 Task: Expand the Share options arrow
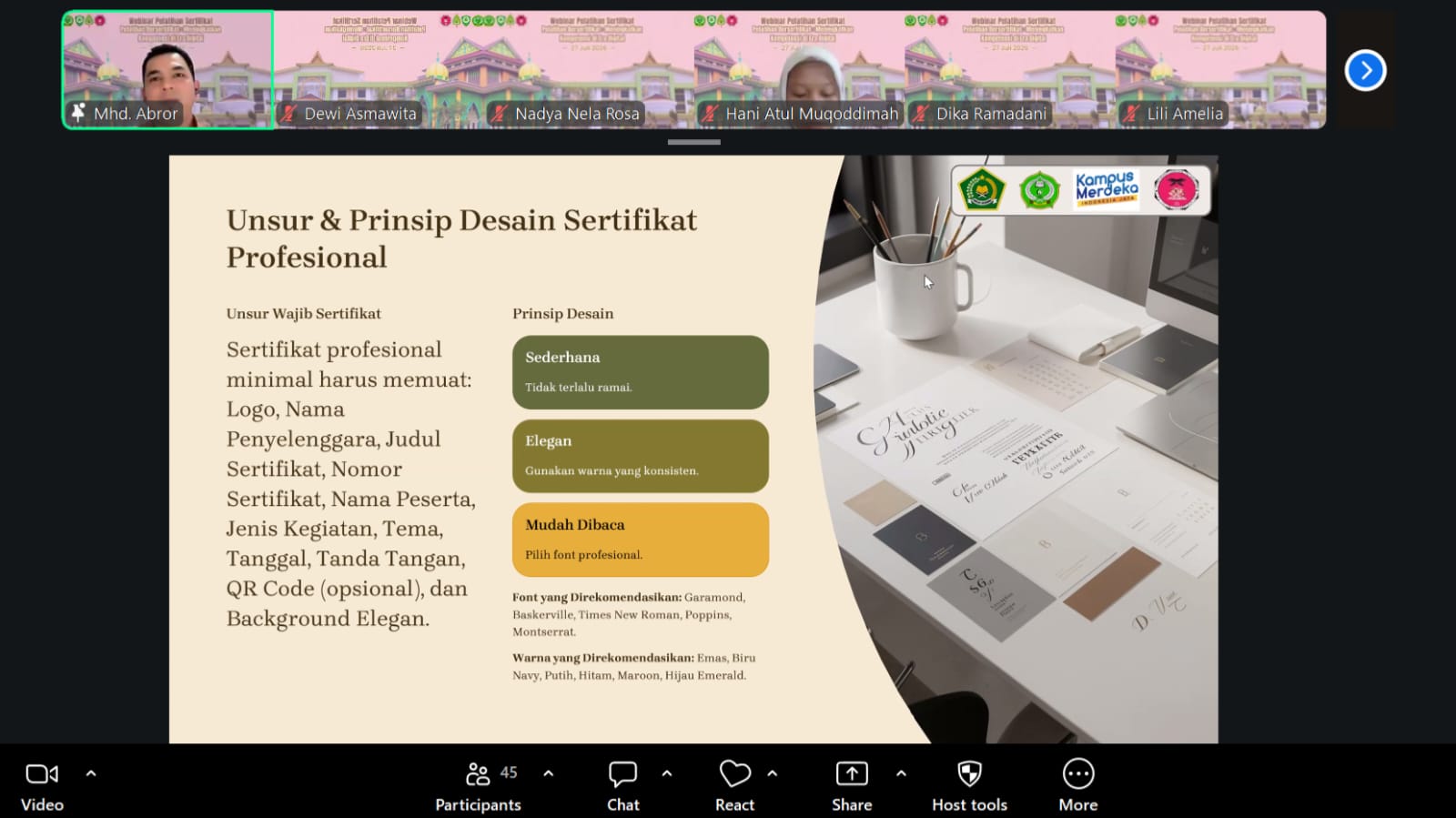(901, 773)
